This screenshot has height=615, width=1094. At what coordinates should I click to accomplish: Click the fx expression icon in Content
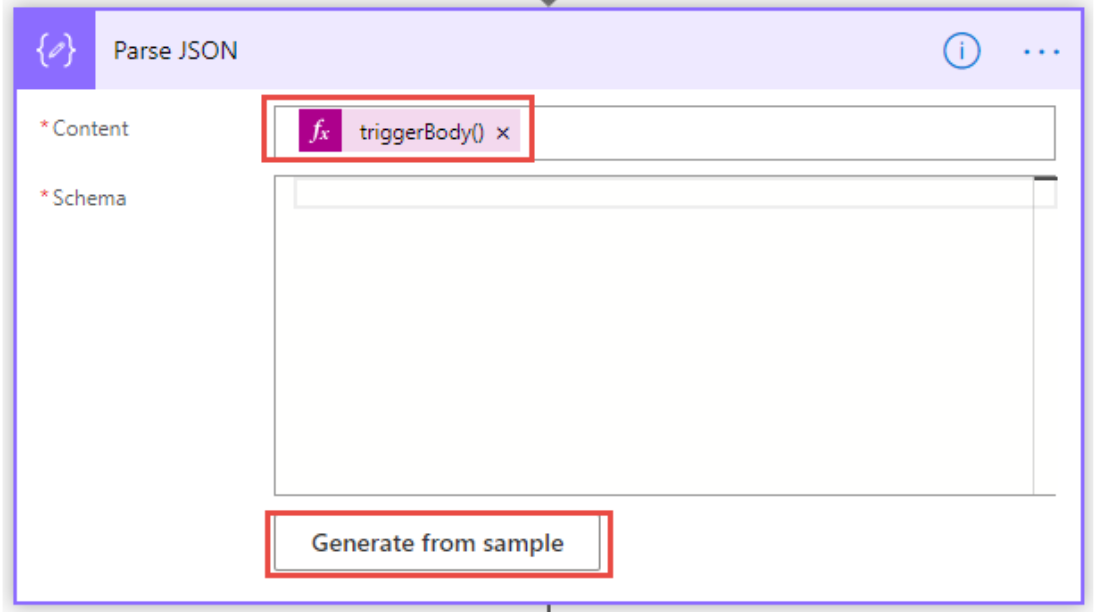click(320, 132)
